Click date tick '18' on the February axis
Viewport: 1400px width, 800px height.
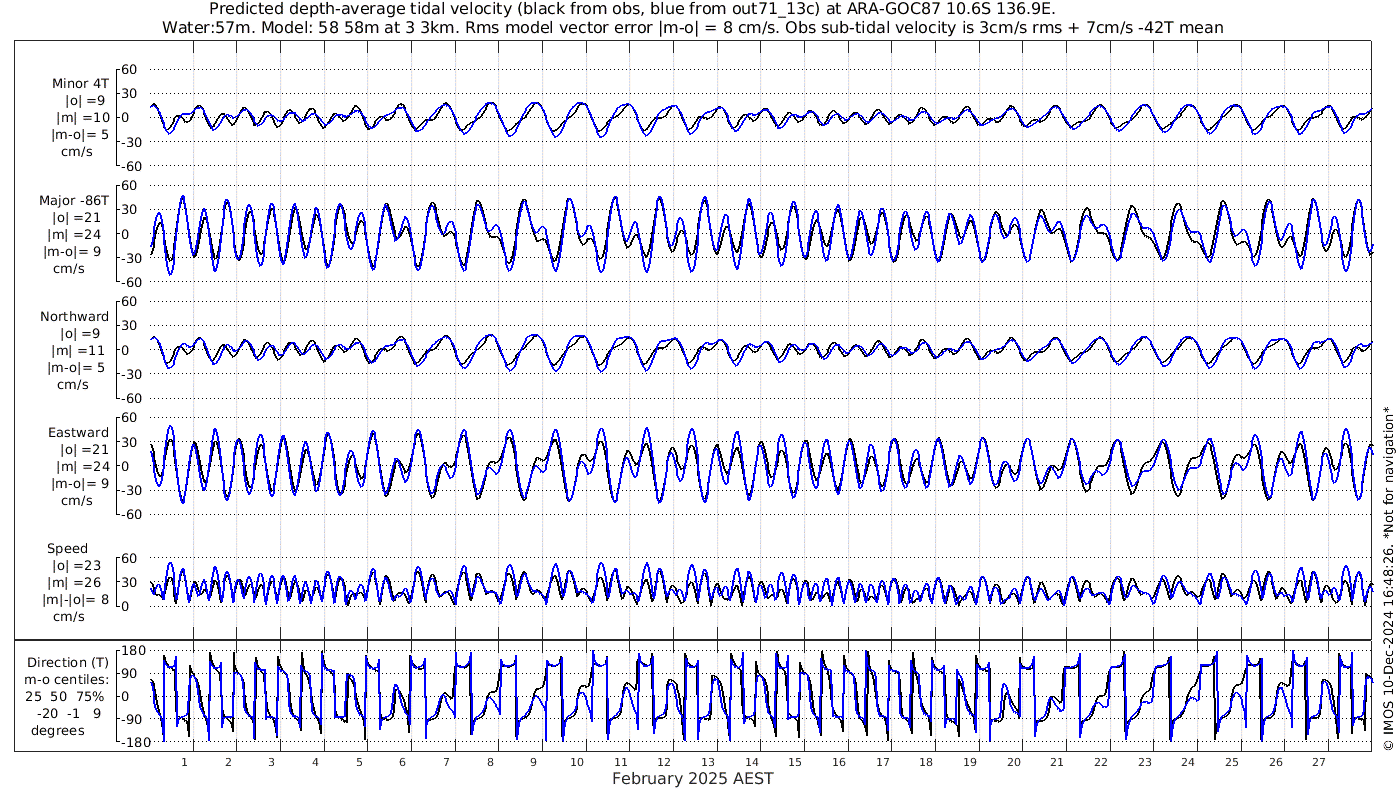coord(926,761)
